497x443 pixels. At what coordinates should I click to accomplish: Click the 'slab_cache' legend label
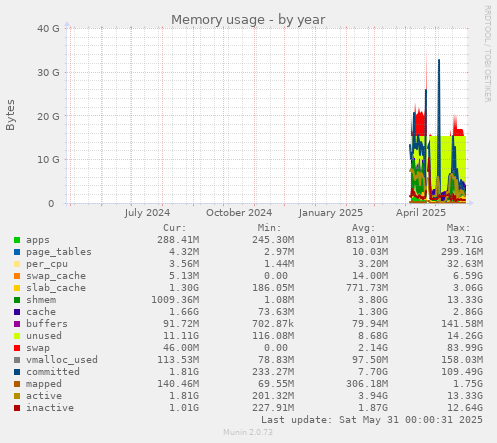coord(56,288)
